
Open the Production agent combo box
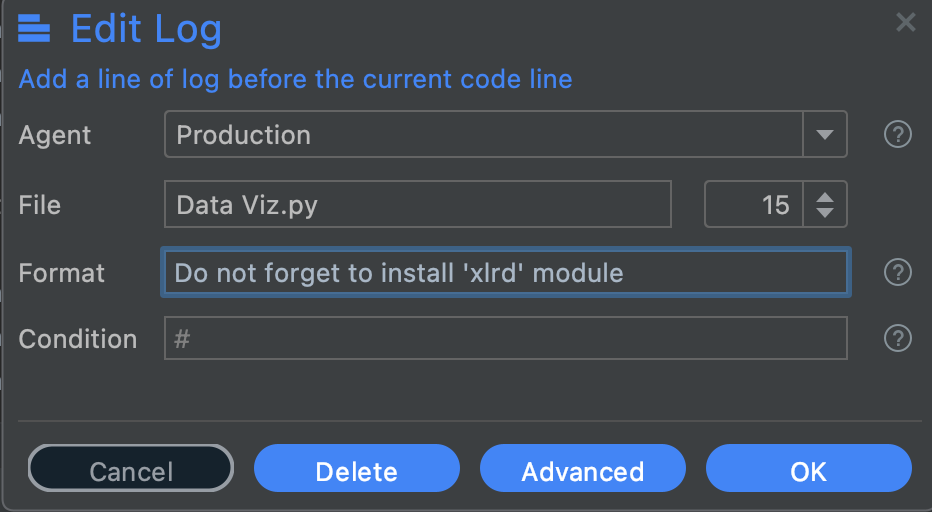pos(506,134)
